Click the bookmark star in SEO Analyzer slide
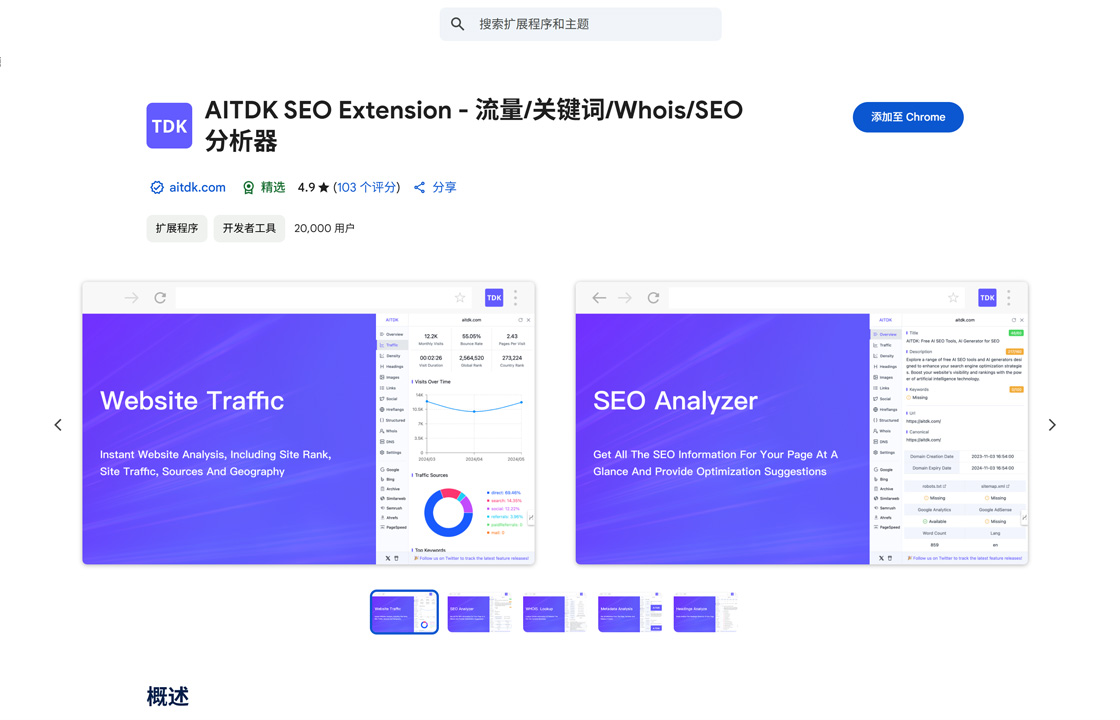1120x720 pixels. coord(953,298)
